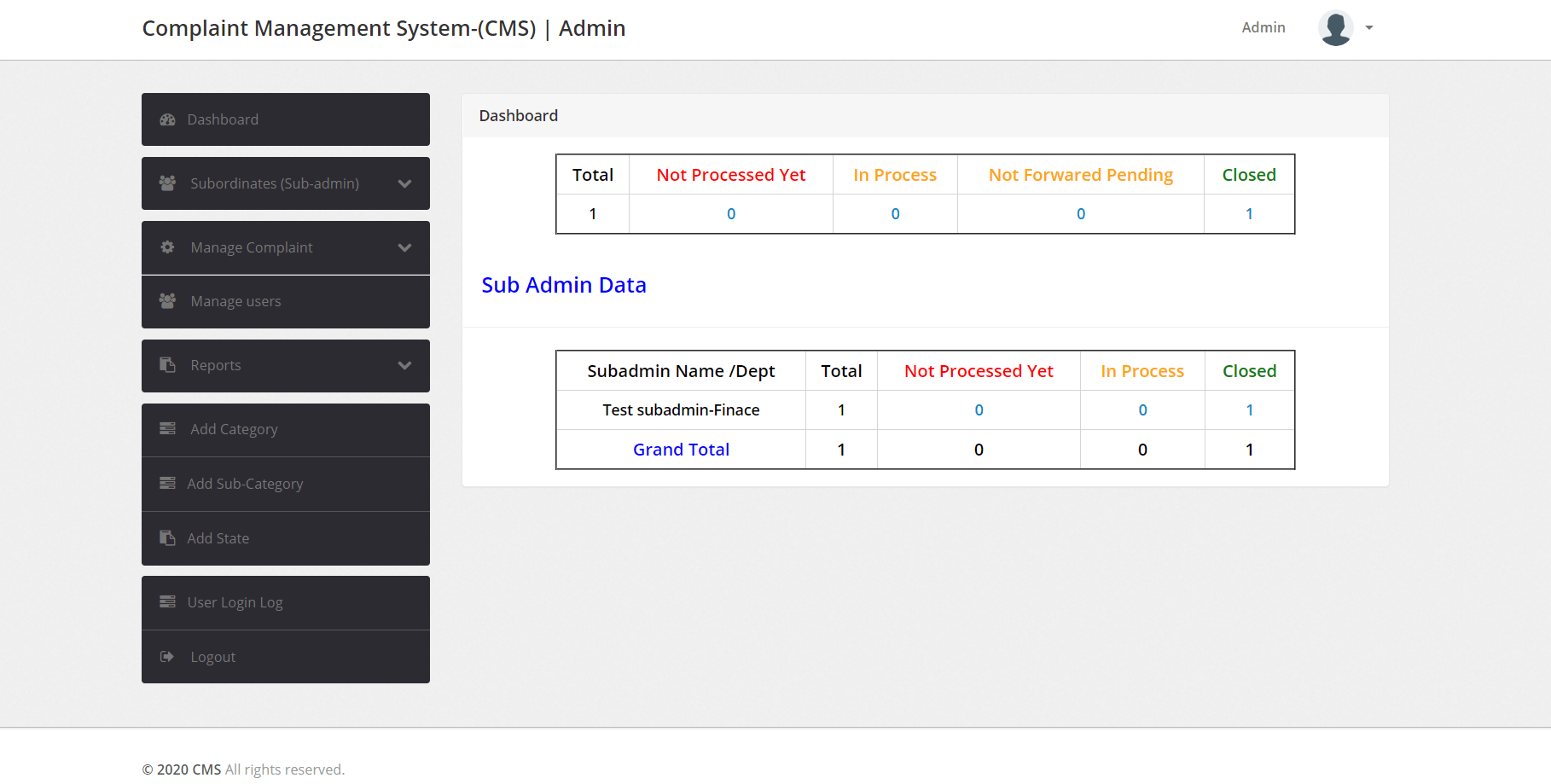Open the Add Sub-Category page
Viewport: 1551px width, 784px height.
coord(245,483)
